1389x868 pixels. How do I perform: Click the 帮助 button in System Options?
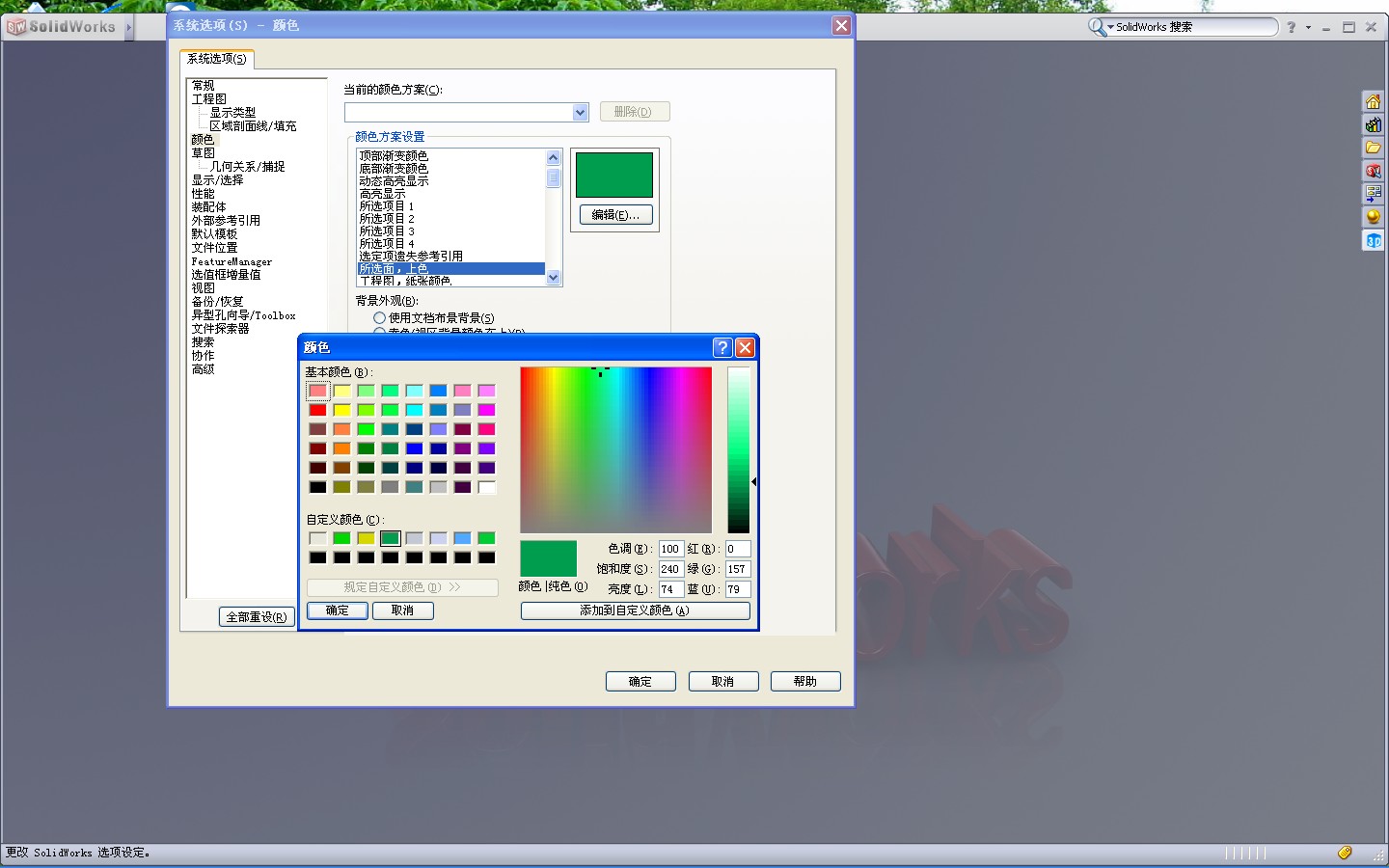[805, 682]
